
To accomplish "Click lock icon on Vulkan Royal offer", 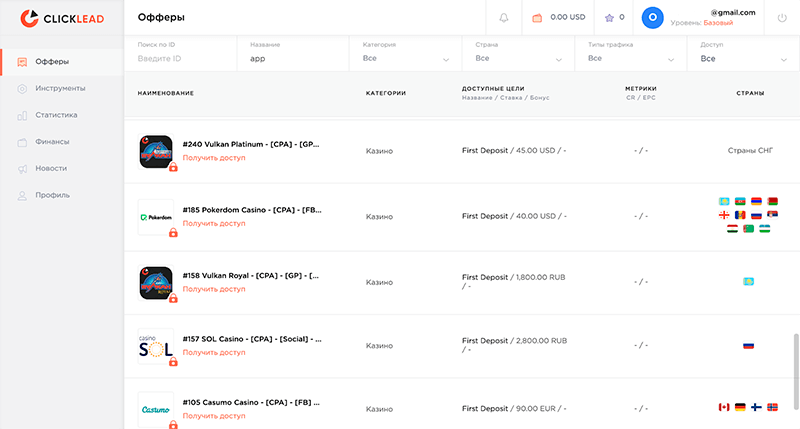I will coord(173,298).
